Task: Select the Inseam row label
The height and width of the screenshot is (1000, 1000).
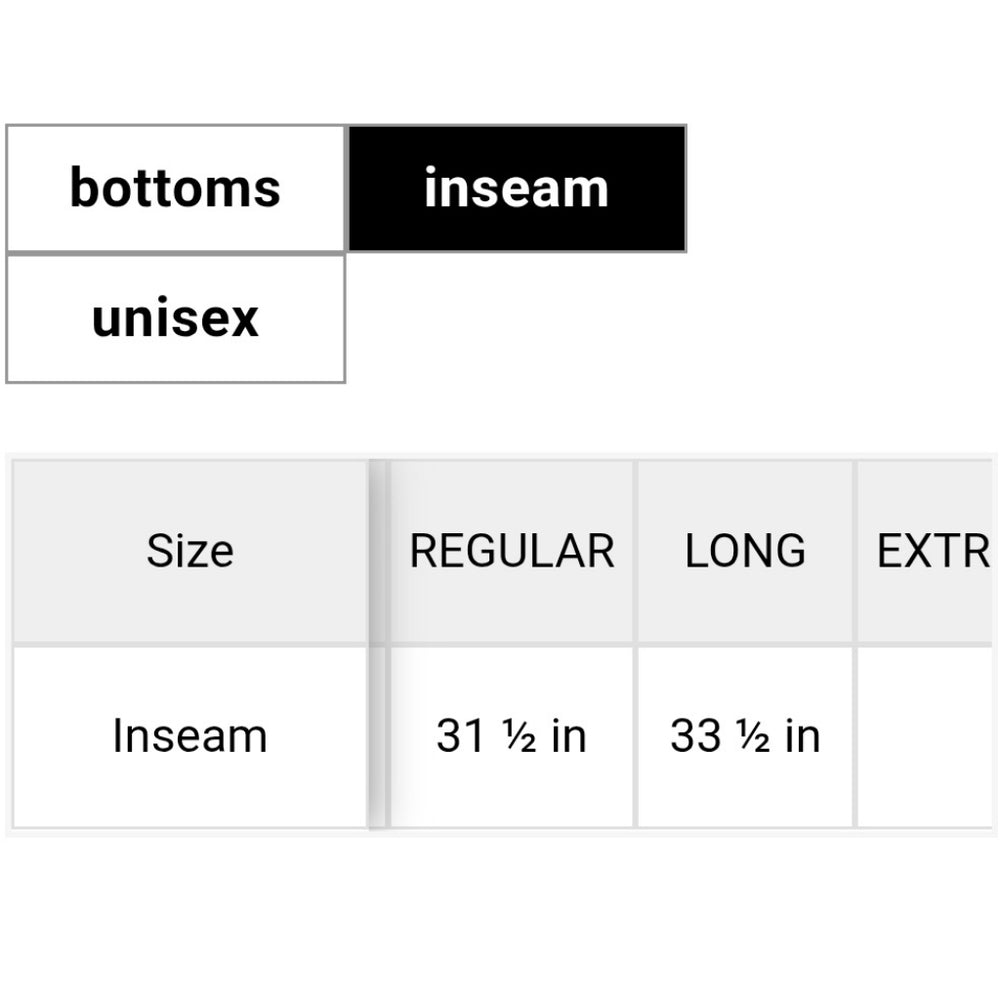Action: pyautogui.click(x=192, y=737)
